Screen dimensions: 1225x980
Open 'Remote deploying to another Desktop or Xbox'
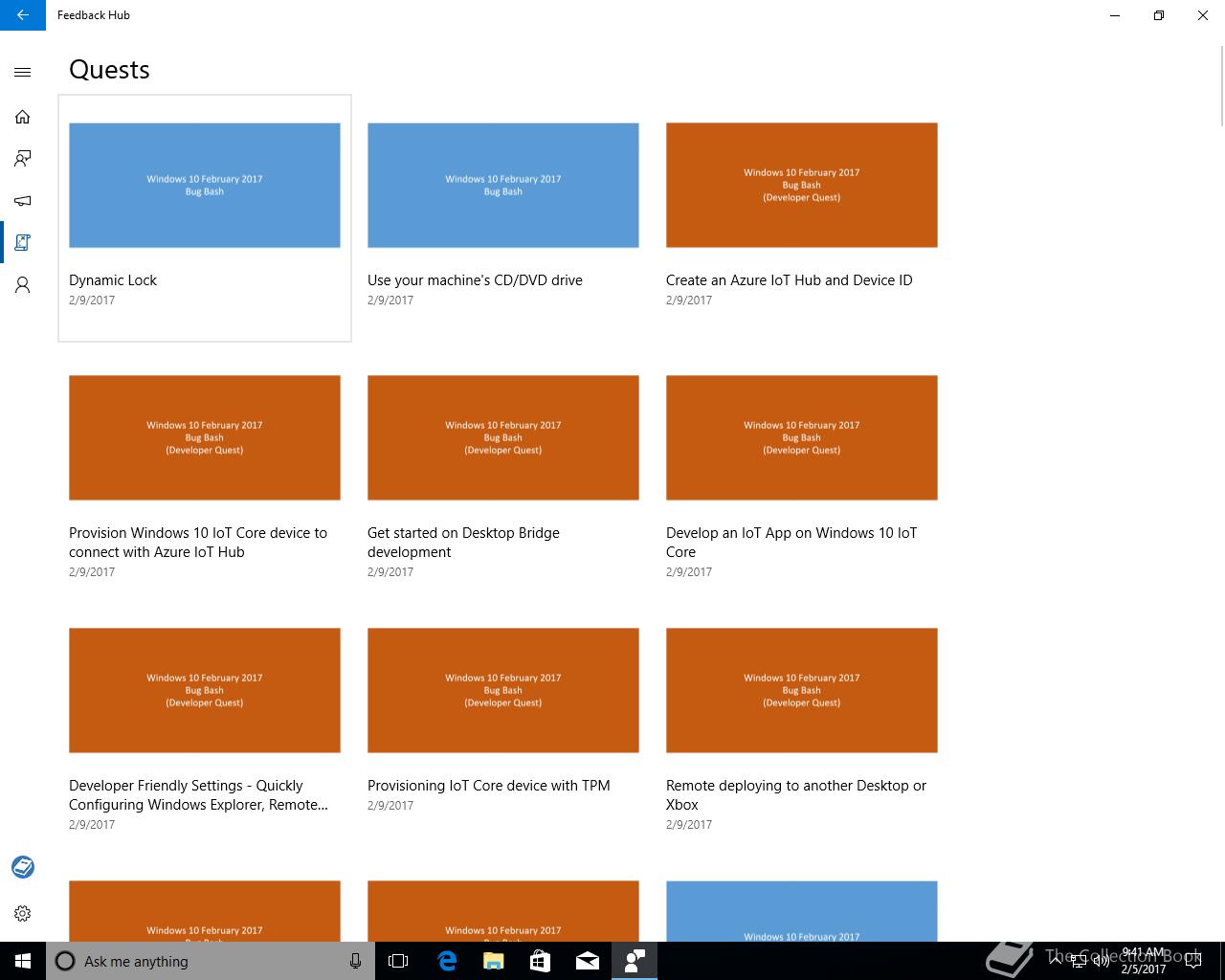click(x=796, y=795)
